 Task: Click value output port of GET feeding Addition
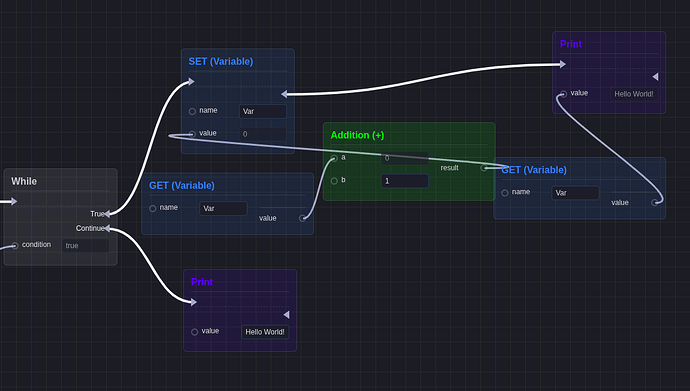pos(302,218)
